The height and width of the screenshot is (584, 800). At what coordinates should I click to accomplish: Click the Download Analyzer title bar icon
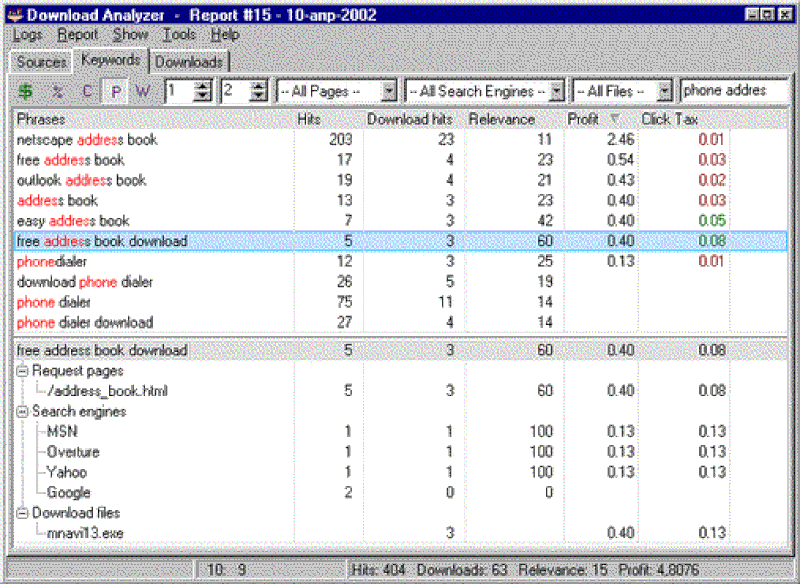tap(12, 14)
